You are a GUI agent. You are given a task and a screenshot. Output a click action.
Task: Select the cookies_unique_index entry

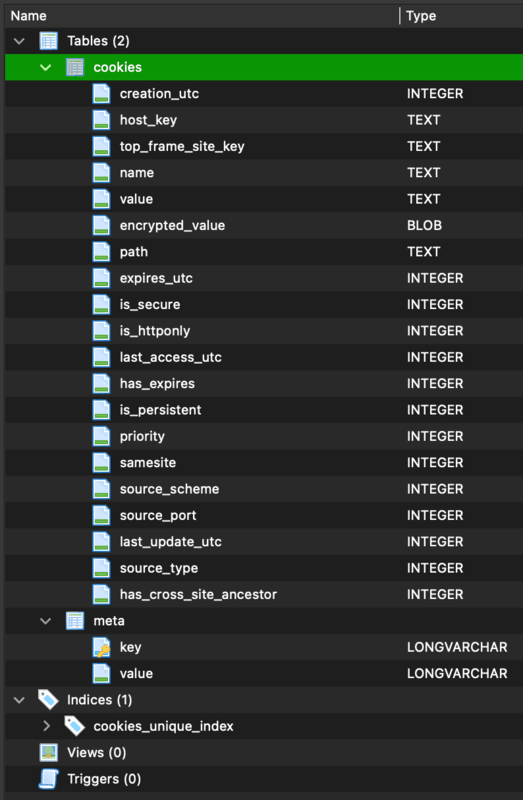pos(264,726)
